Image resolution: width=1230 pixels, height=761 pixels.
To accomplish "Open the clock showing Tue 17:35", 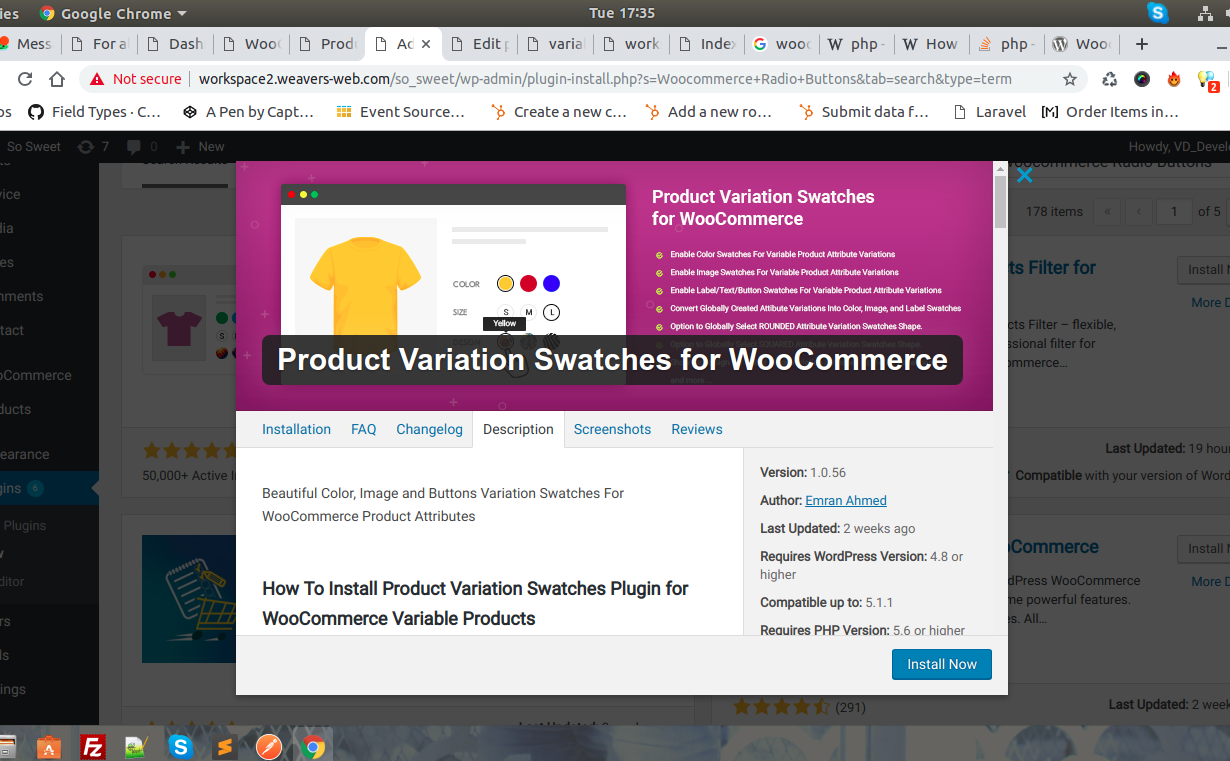I will tap(622, 13).
